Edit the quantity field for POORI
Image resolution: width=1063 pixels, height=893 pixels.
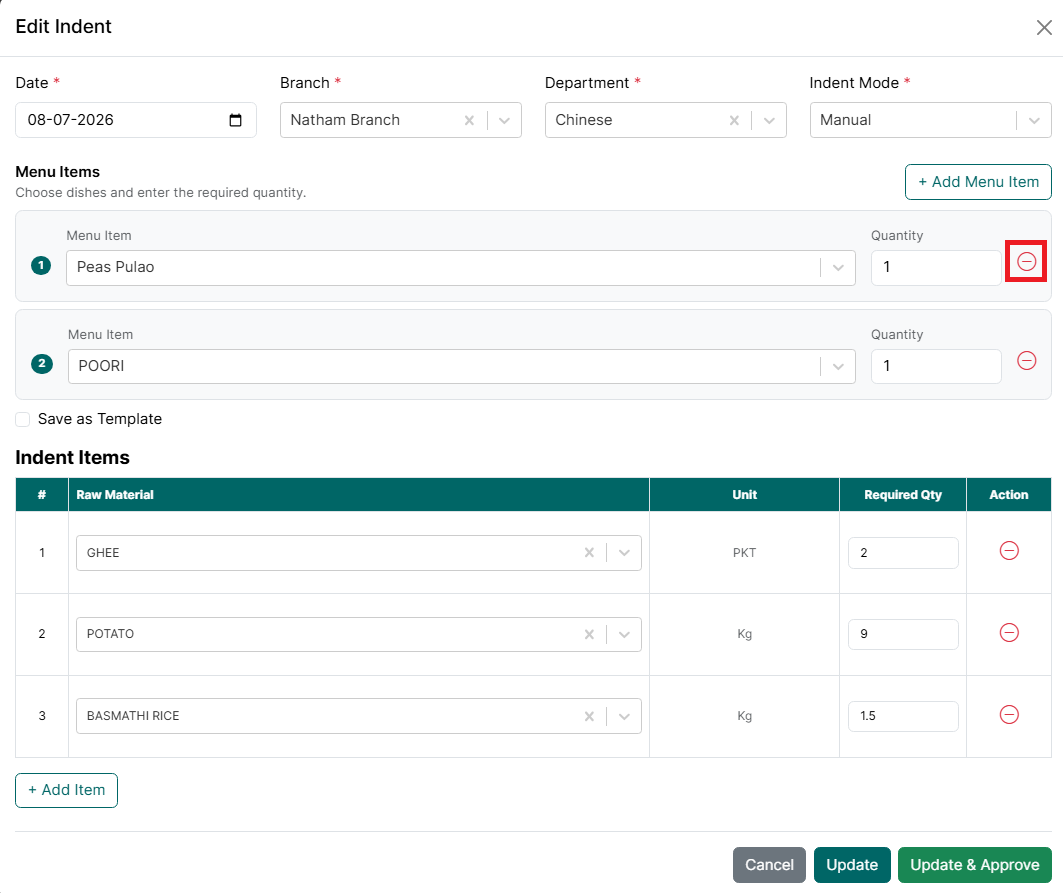point(936,367)
